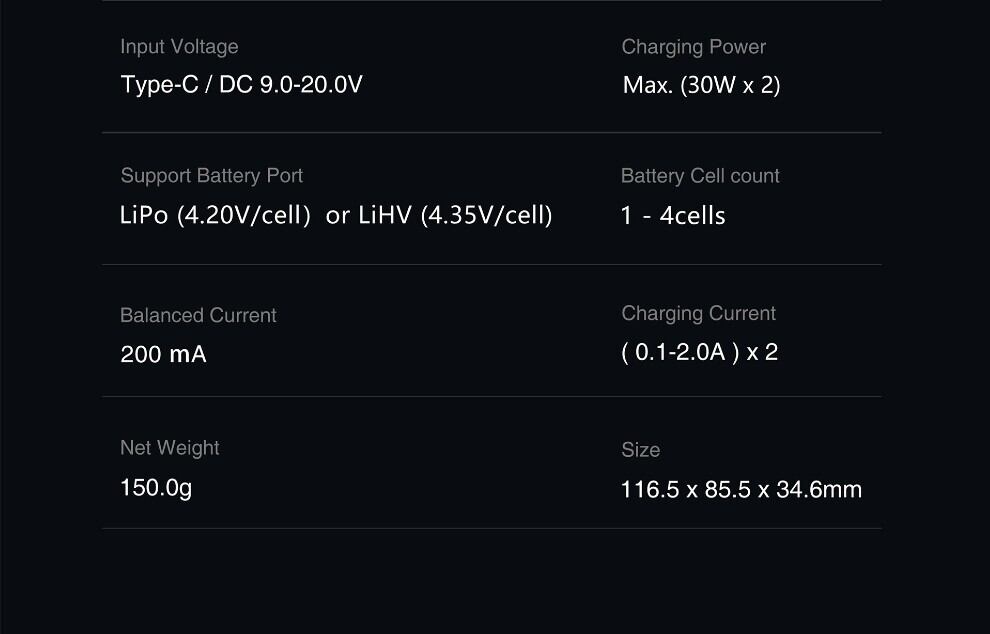Select the 150.0g weight value
The height and width of the screenshot is (634, 990).
pyautogui.click(x=156, y=488)
